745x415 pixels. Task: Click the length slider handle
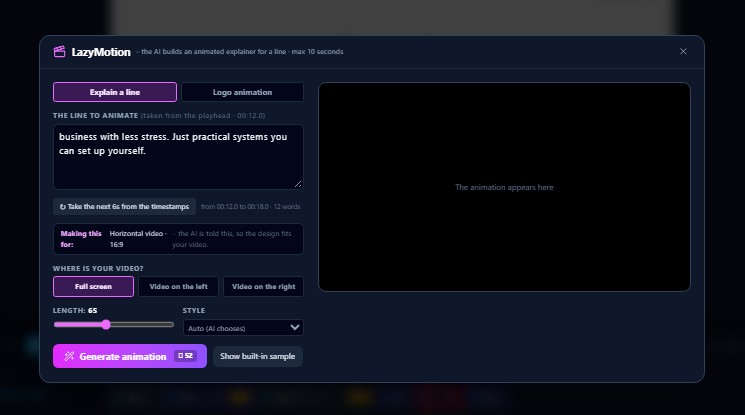[106, 325]
